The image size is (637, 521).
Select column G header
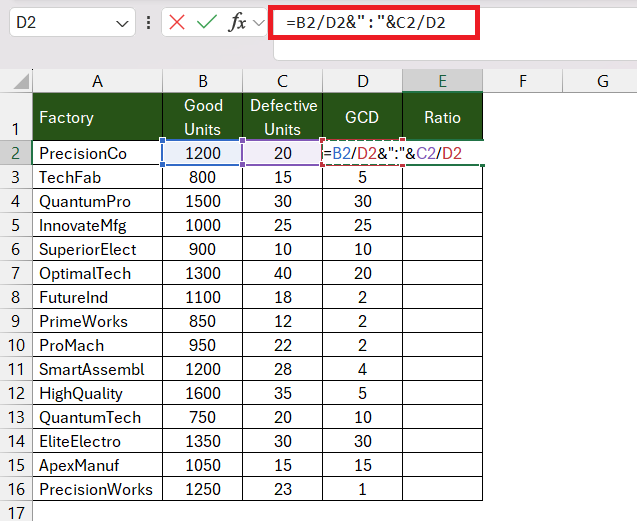click(x=602, y=81)
